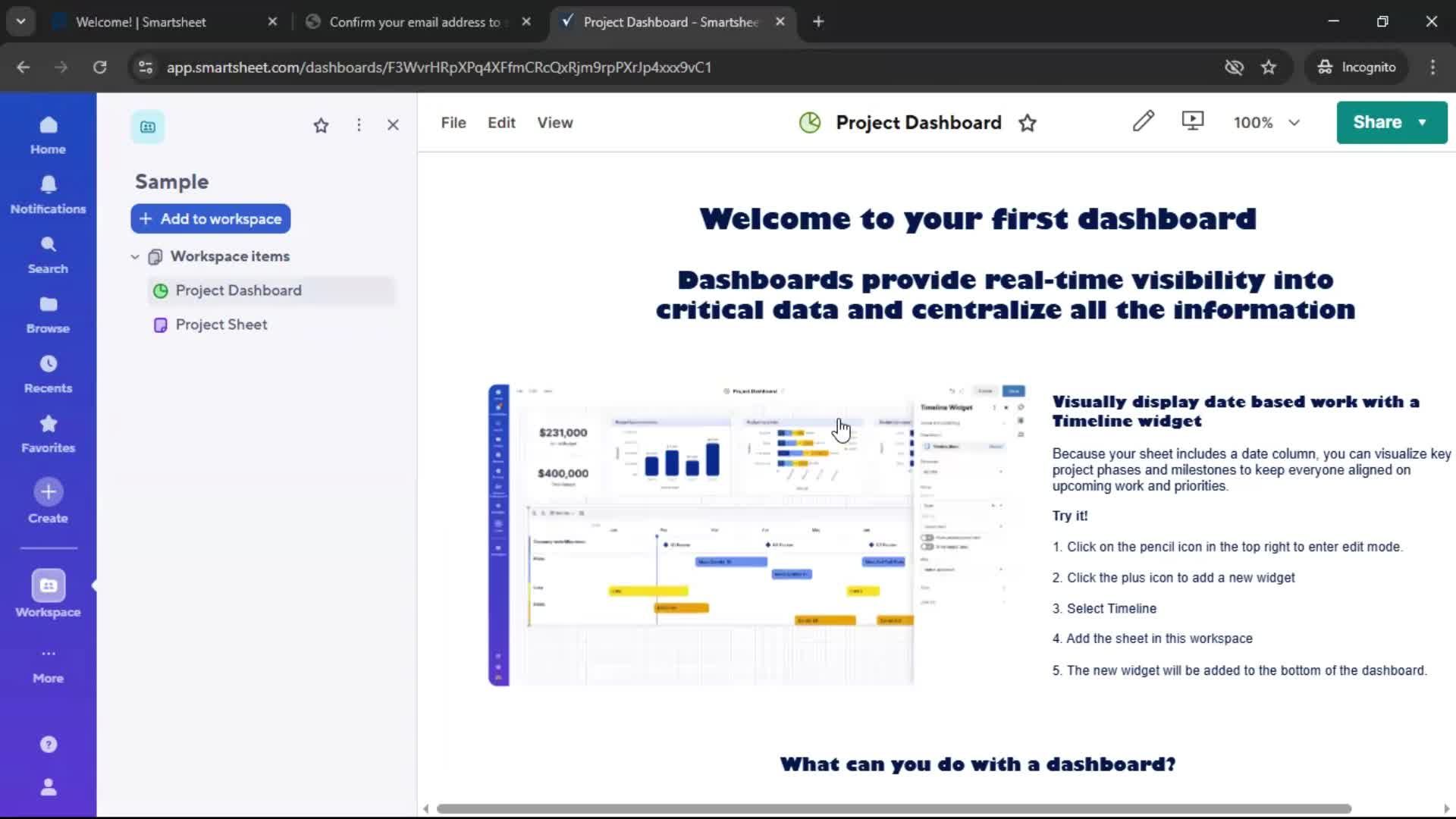1456x819 pixels.
Task: Switch to the Confirm your email tab
Action: 413,22
